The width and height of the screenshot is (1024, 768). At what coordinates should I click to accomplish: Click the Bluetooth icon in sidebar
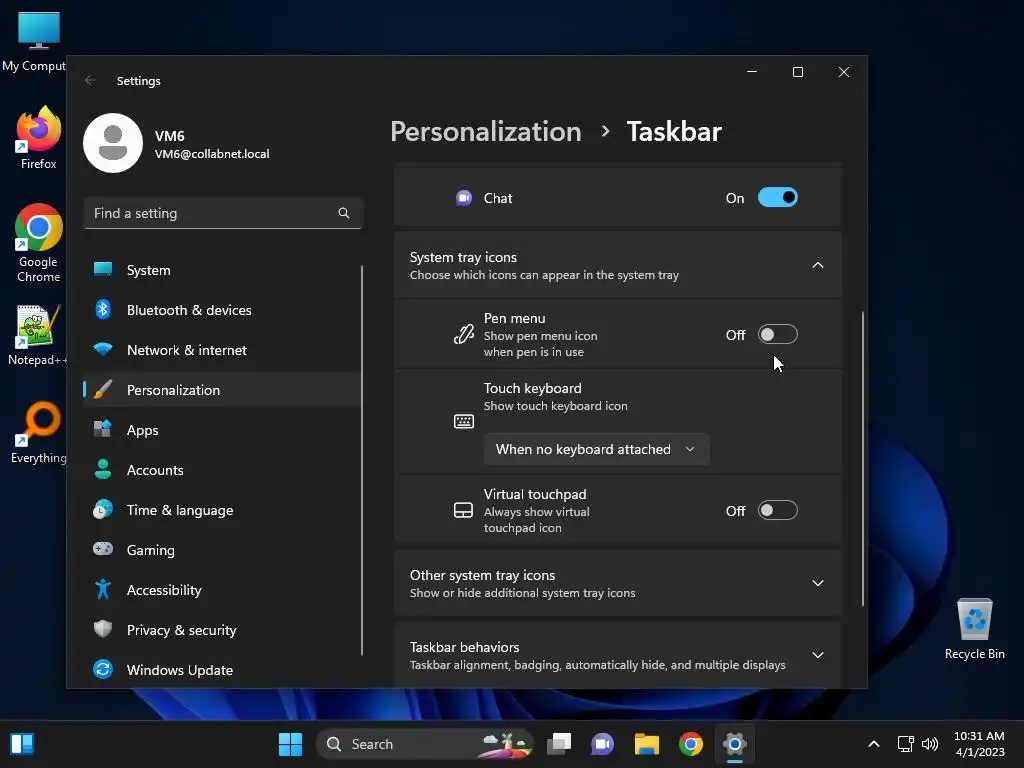[103, 309]
